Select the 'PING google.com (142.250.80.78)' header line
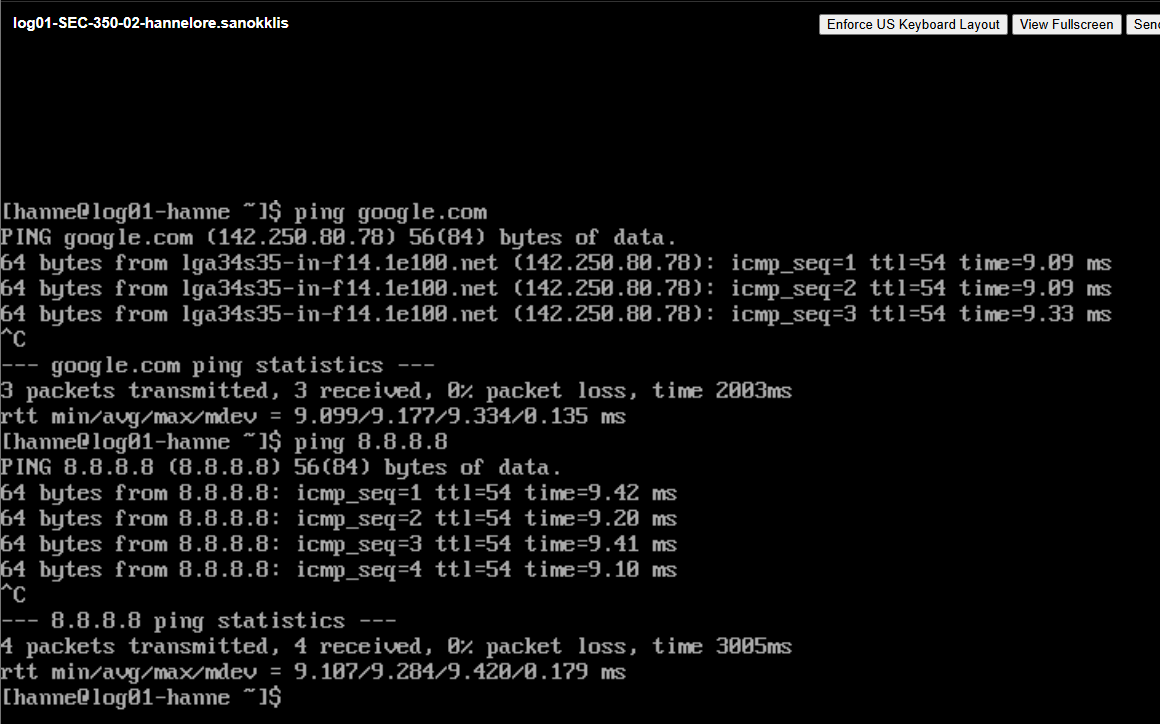Image resolution: width=1160 pixels, height=724 pixels. (338, 238)
